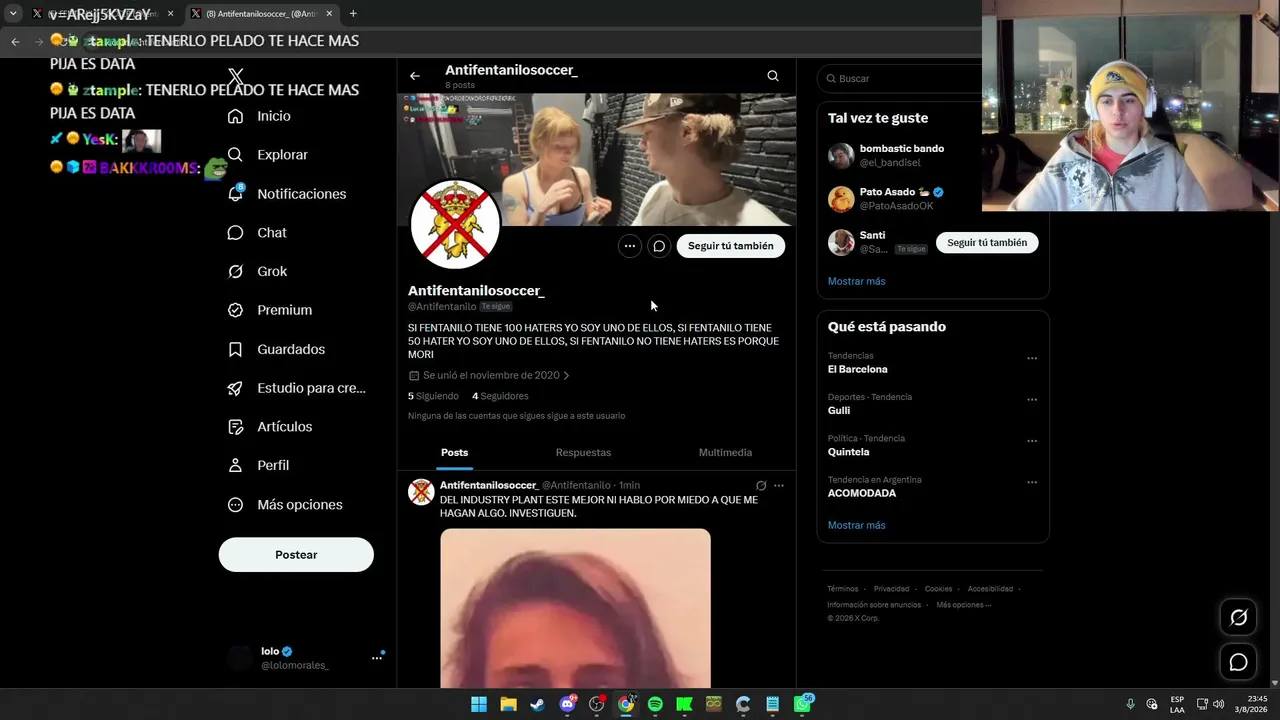1280x720 pixels.
Task: Open the Términos footer link
Action: tap(843, 589)
